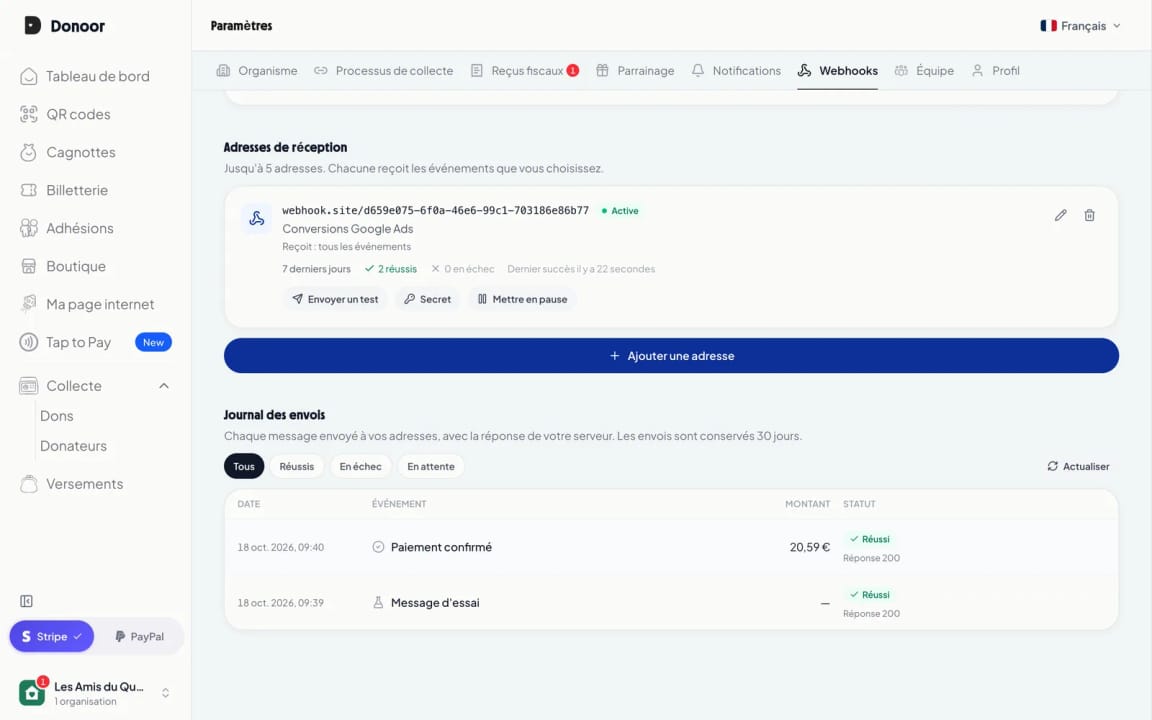
Task: Click the organisation avatar icon with badge
Action: tap(32, 692)
